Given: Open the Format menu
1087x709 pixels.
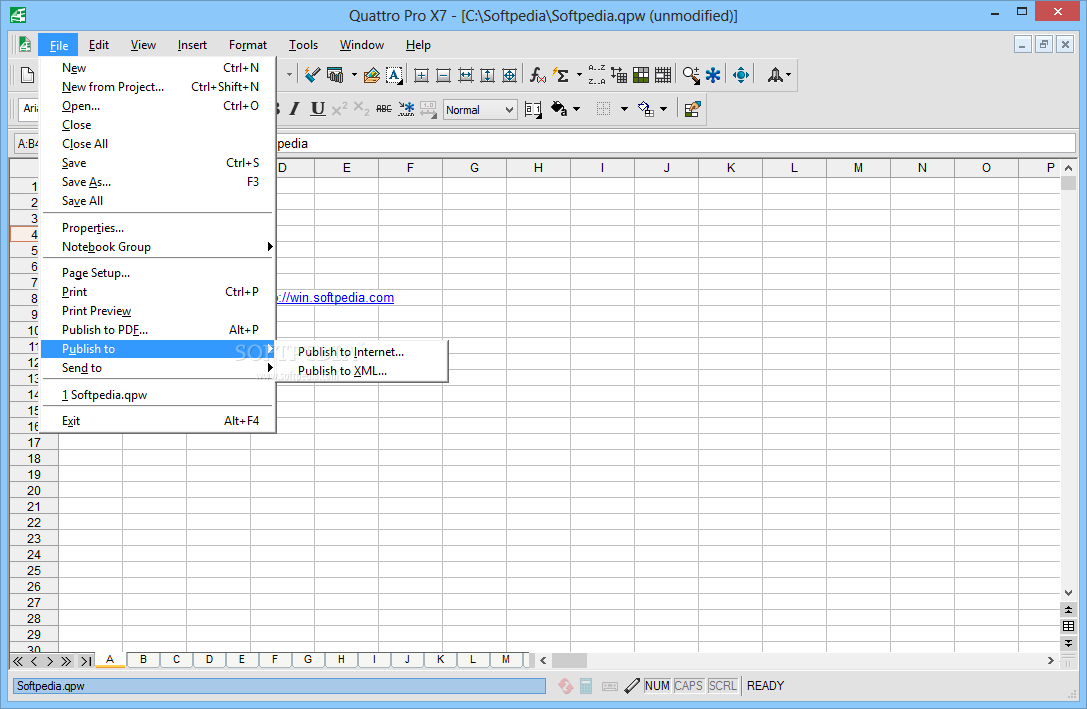Looking at the screenshot, I should click(x=247, y=45).
